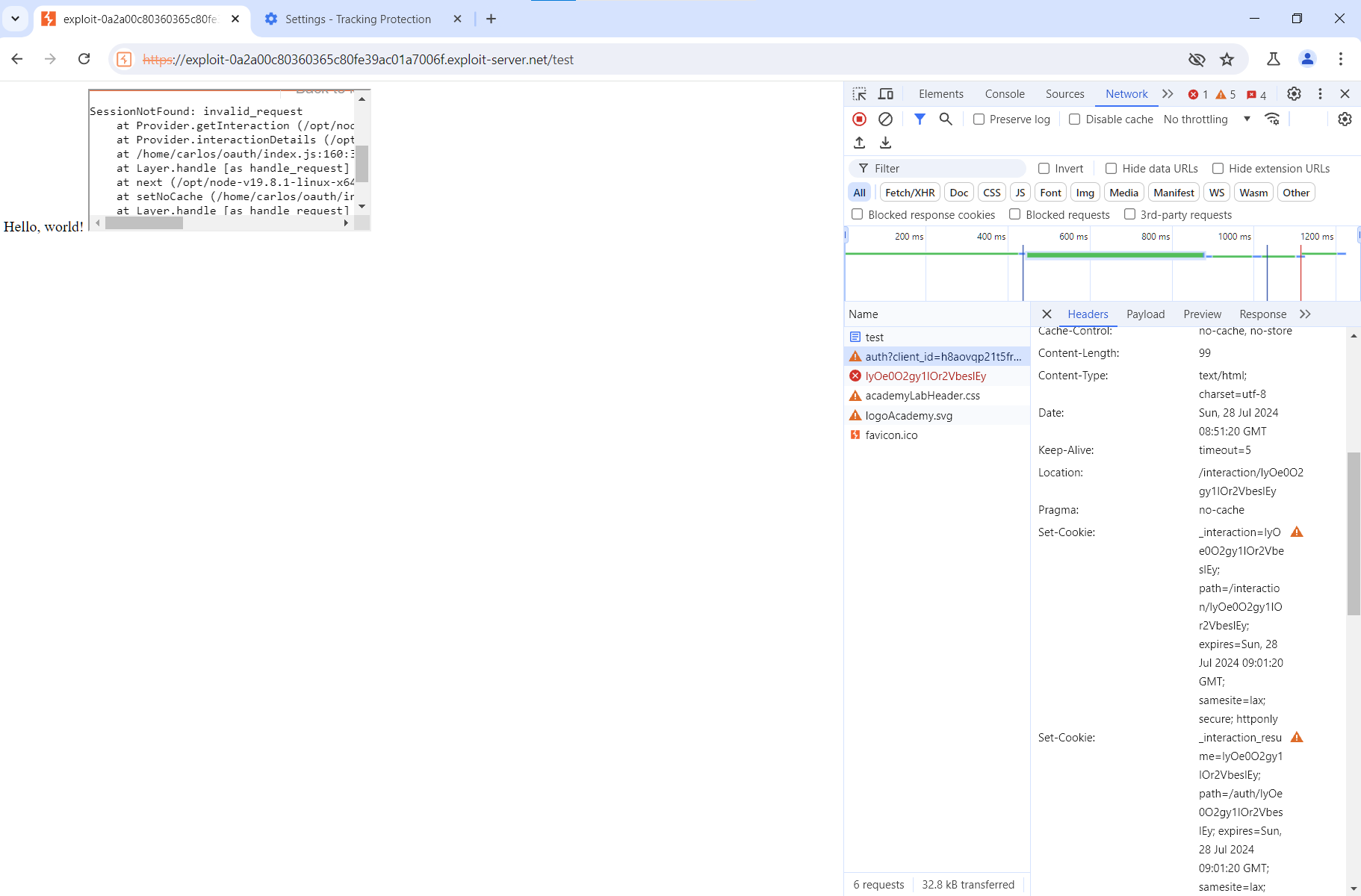This screenshot has height=896, width=1361.
Task: Expand more DevTools tabs chevron
Action: tap(1168, 94)
